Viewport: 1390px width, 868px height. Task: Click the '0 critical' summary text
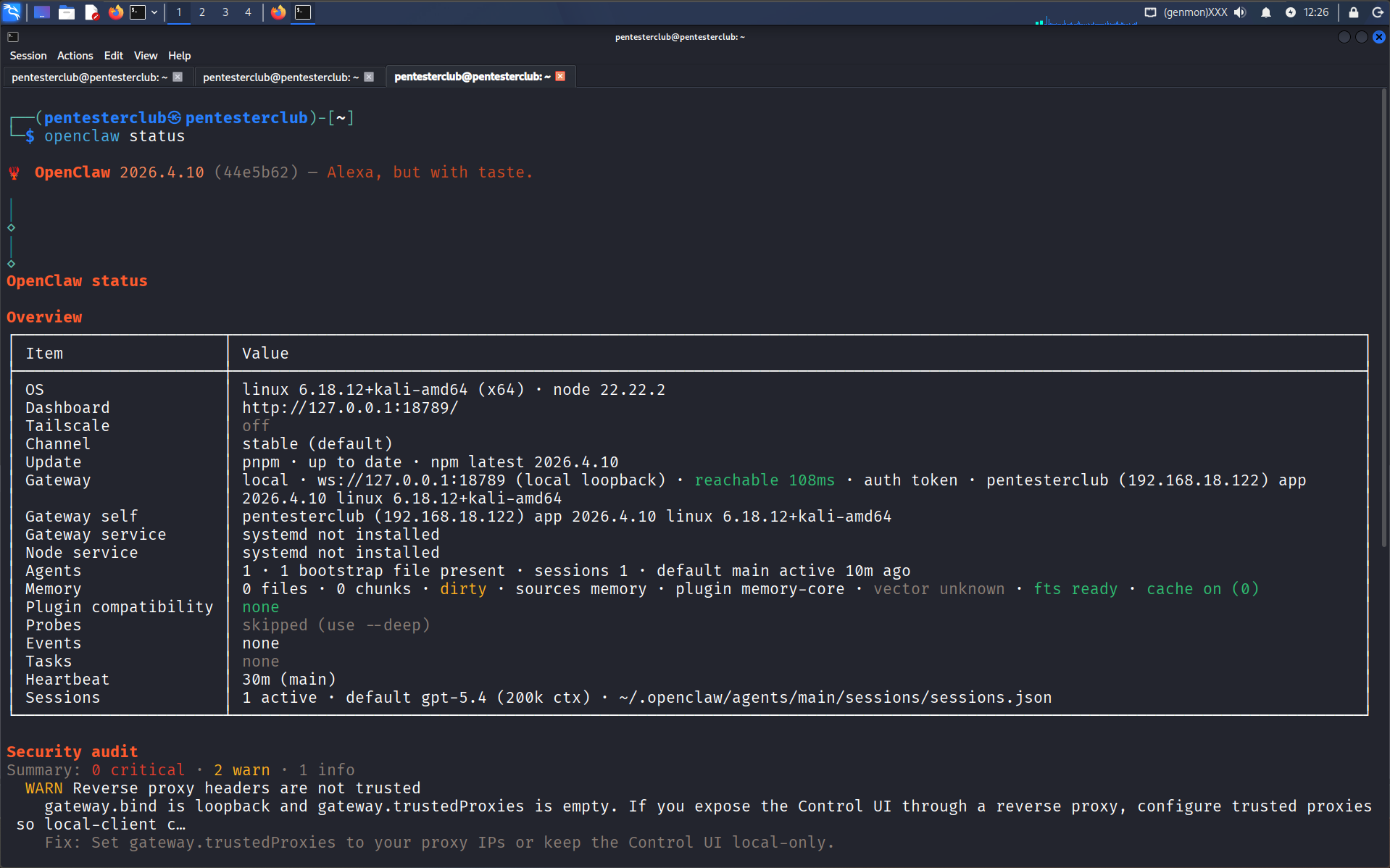pos(138,770)
